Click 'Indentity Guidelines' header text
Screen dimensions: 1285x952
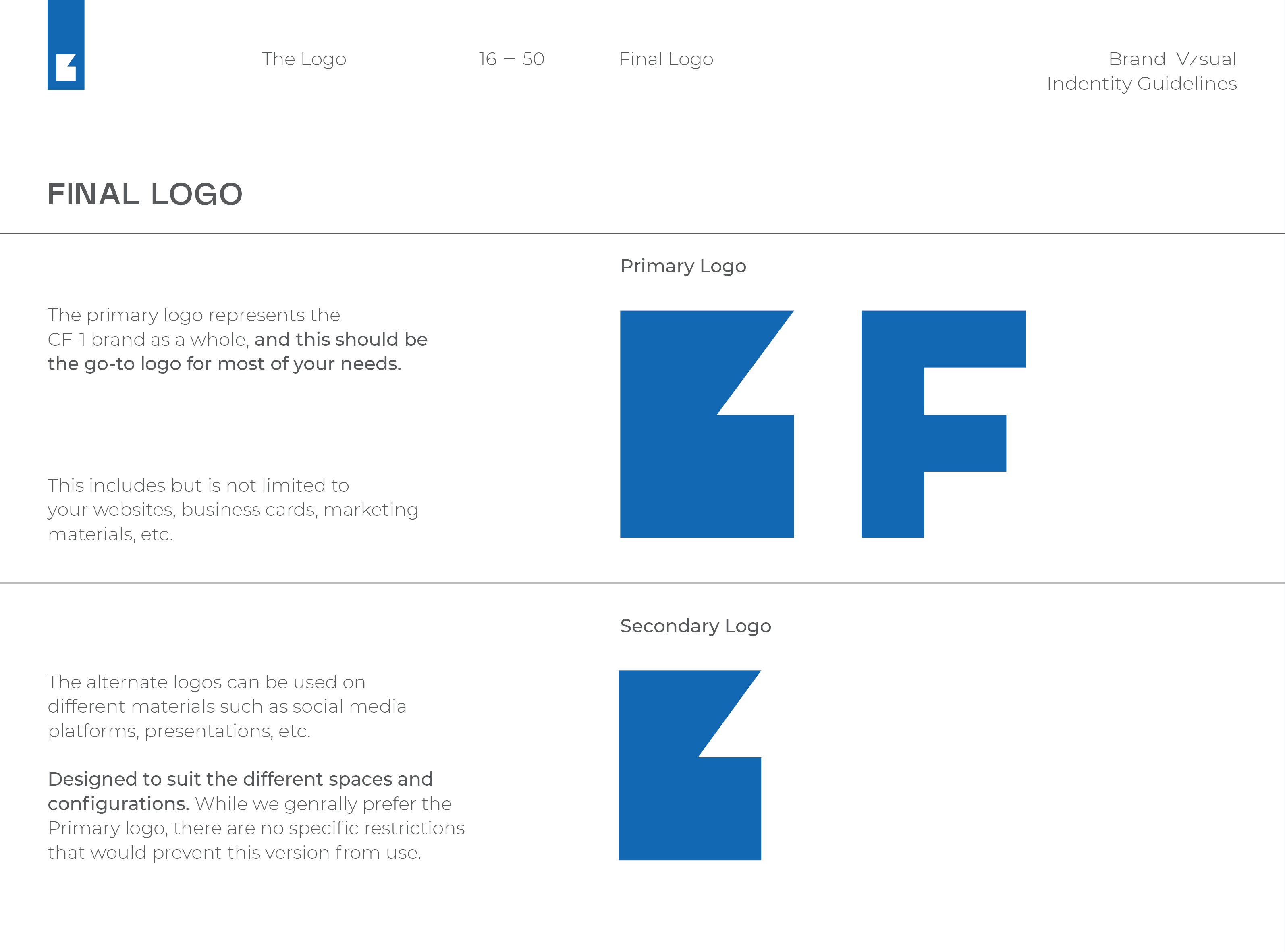coord(1142,83)
